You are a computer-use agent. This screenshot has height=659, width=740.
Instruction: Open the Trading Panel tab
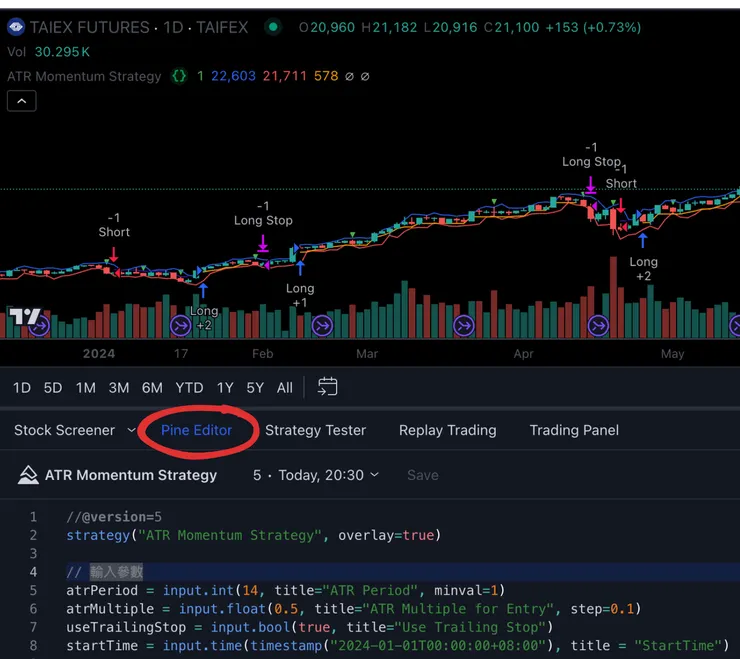[x=574, y=430]
